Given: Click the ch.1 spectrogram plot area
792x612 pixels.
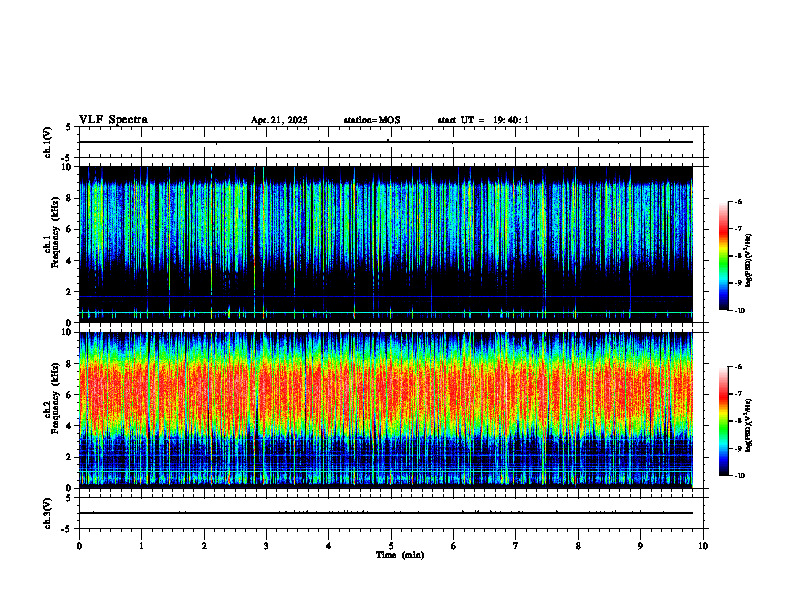Looking at the screenshot, I should pyautogui.click(x=386, y=244).
